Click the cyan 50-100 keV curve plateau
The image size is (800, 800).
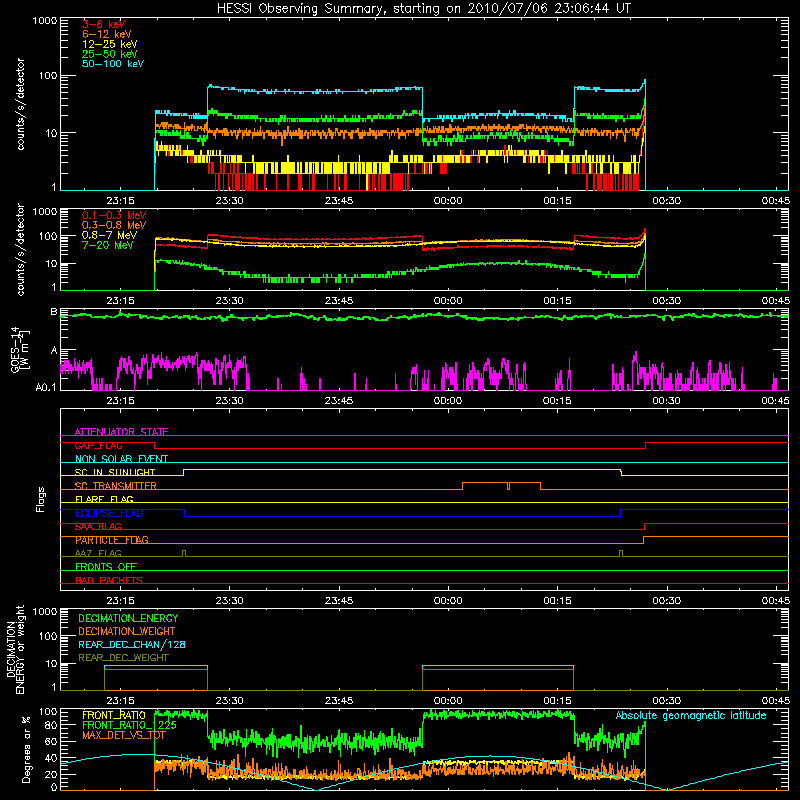click(x=315, y=91)
